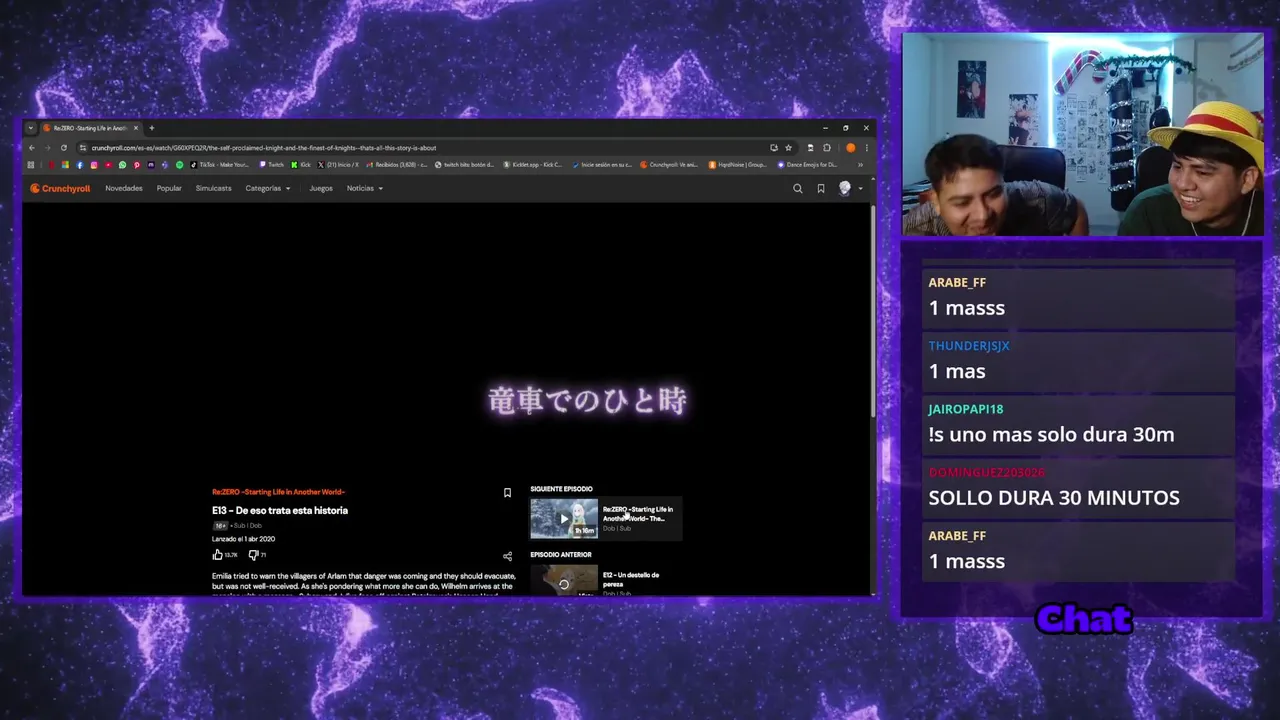Go to Novedades section
This screenshot has height=720, width=1280.
tap(124, 188)
